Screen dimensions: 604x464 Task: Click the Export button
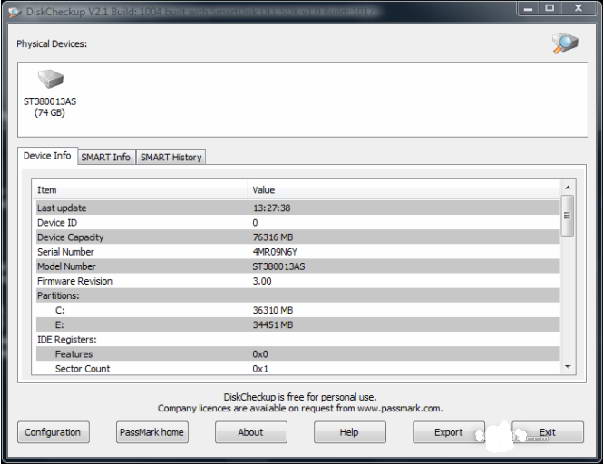click(x=448, y=432)
